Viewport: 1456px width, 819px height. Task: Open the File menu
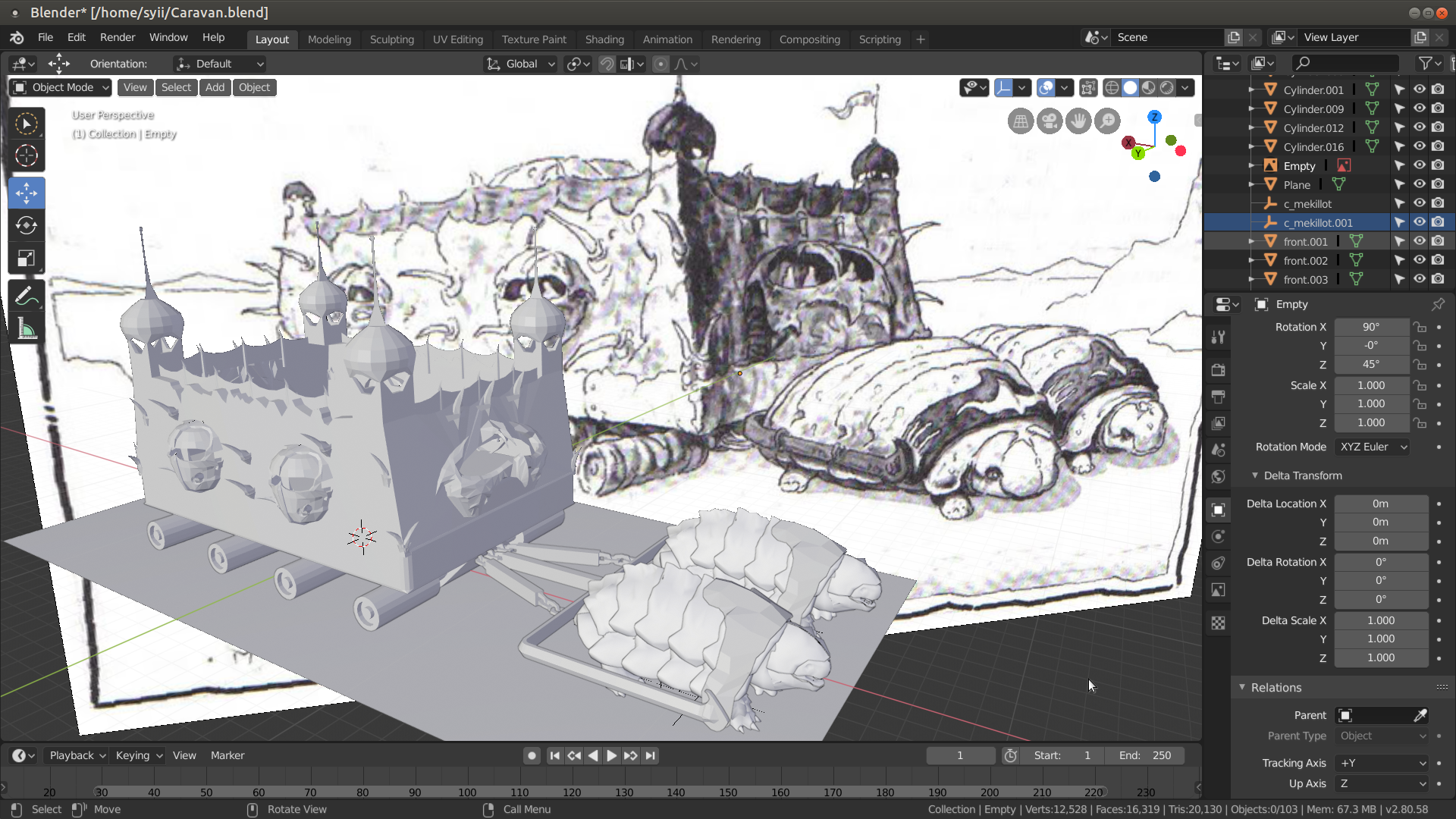click(45, 37)
